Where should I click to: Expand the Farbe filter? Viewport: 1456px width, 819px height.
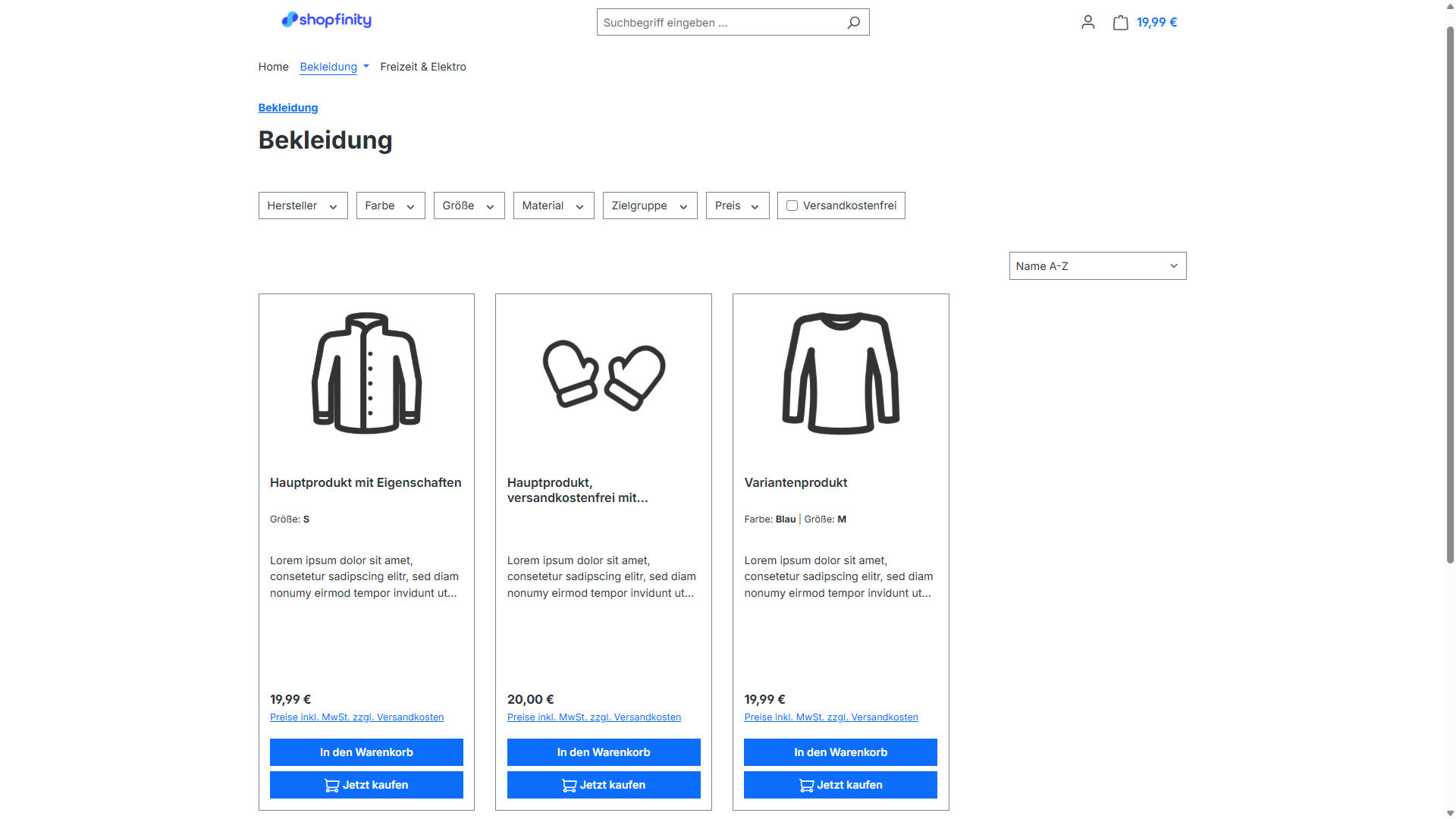391,206
